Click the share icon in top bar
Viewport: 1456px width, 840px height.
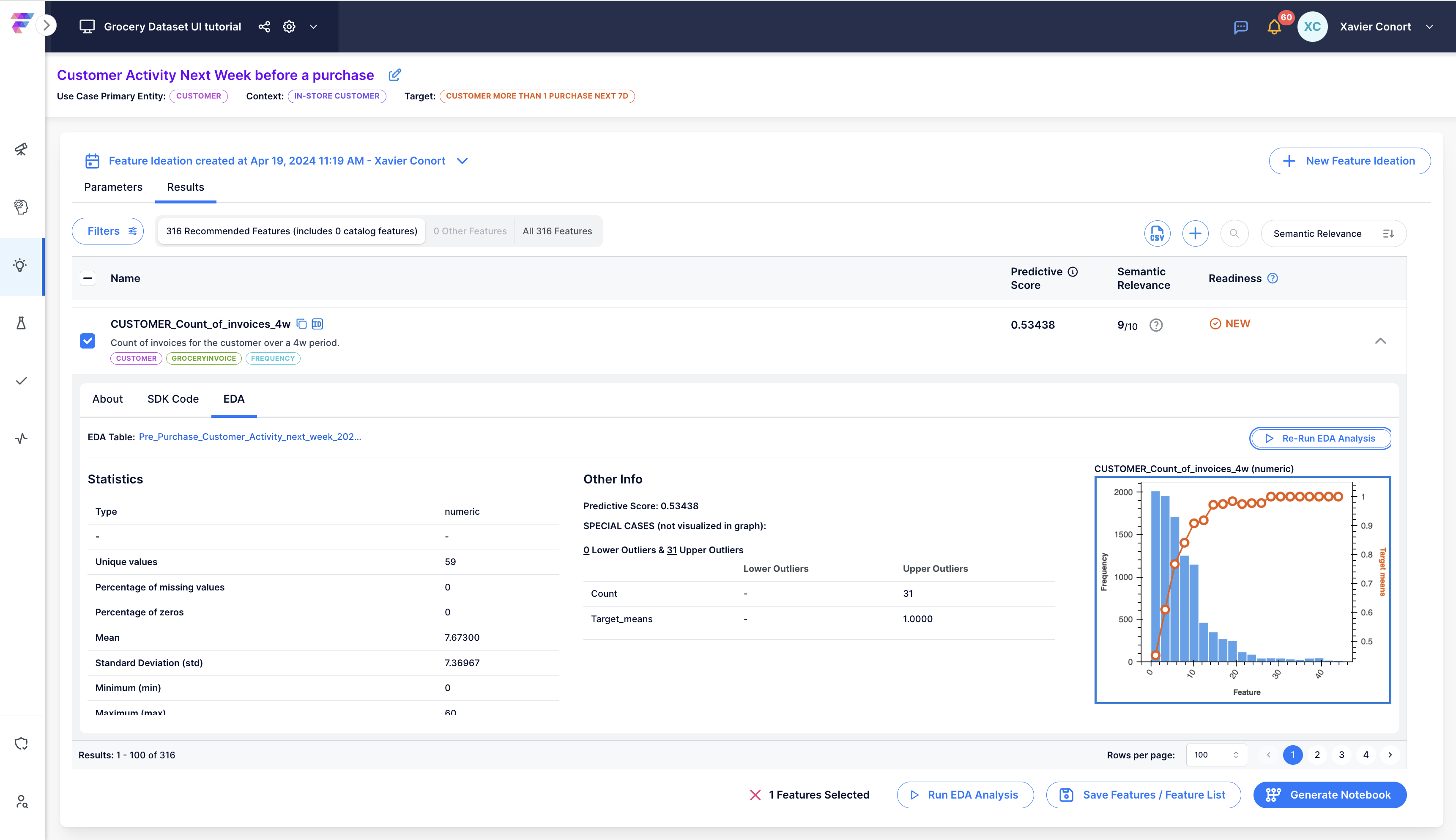click(x=264, y=27)
